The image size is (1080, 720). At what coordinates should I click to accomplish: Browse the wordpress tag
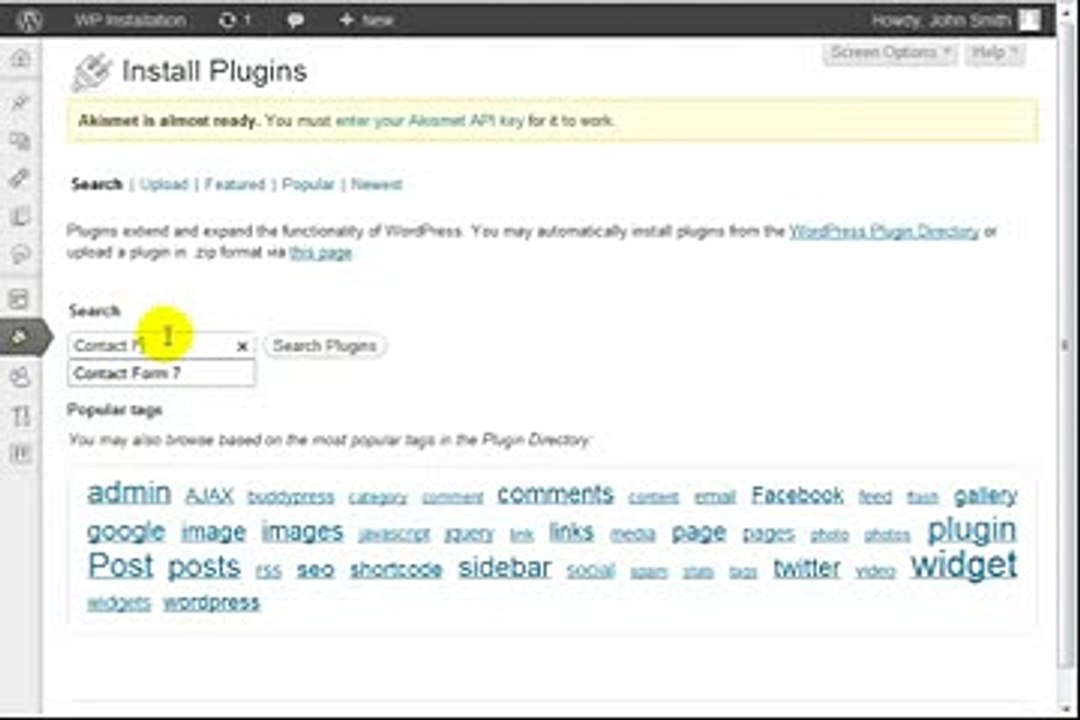(x=211, y=602)
